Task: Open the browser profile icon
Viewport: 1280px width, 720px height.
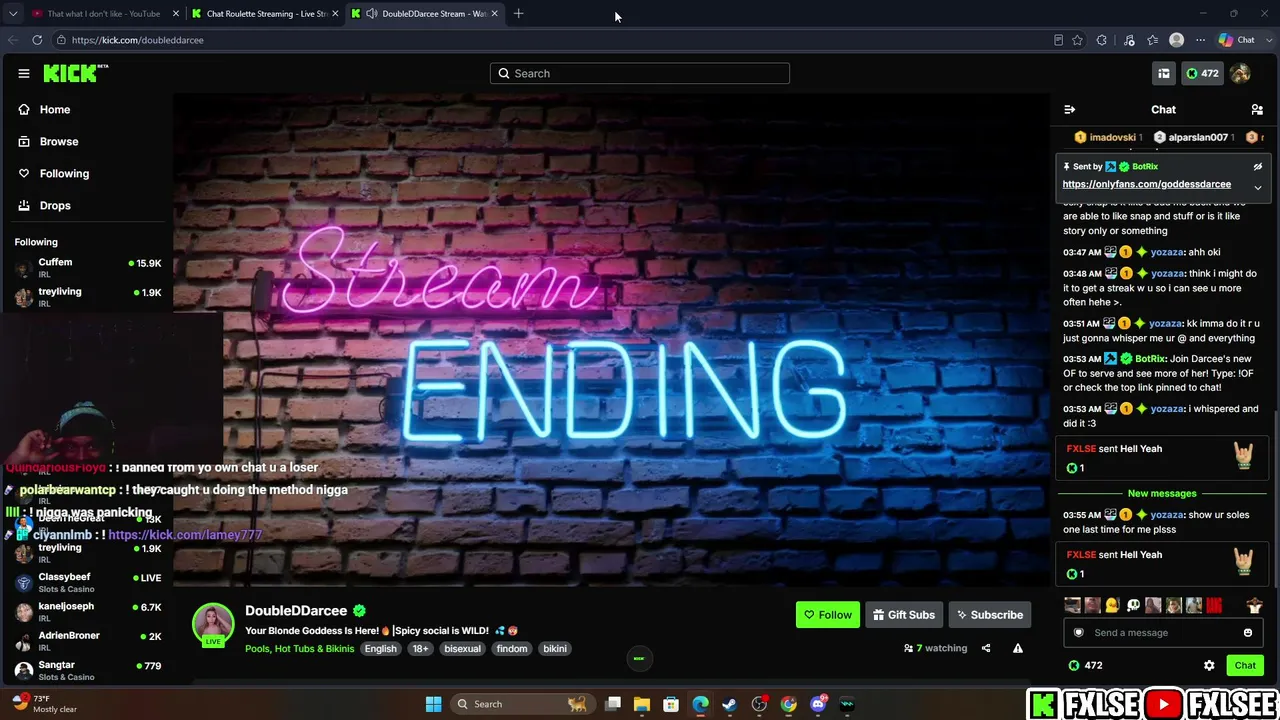Action: [1177, 40]
